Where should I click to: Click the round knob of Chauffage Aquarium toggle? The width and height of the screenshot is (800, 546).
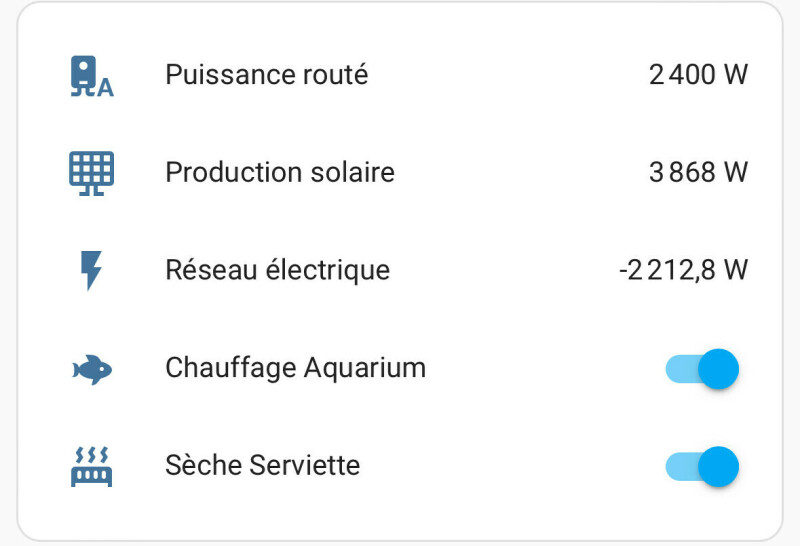(x=718, y=369)
